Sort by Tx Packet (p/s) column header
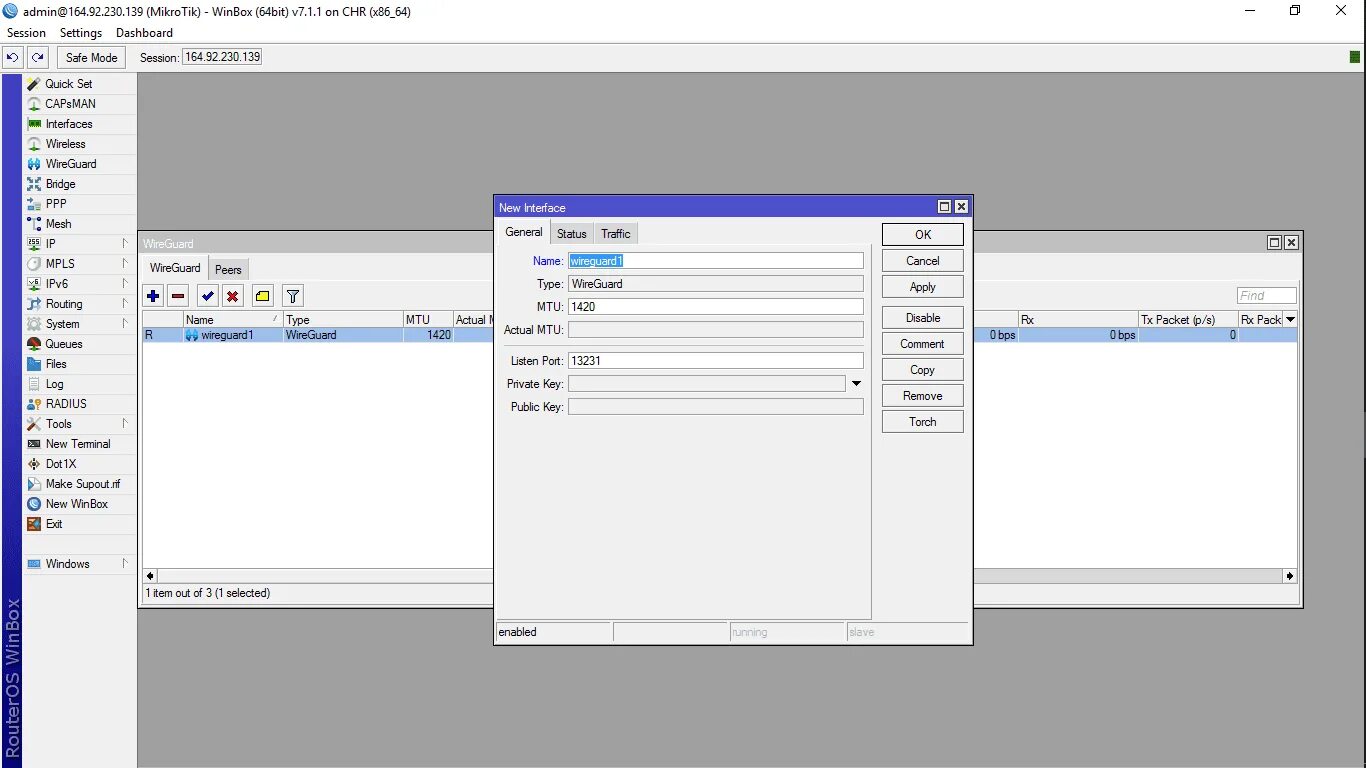The width and height of the screenshot is (1366, 768). pos(1187,320)
